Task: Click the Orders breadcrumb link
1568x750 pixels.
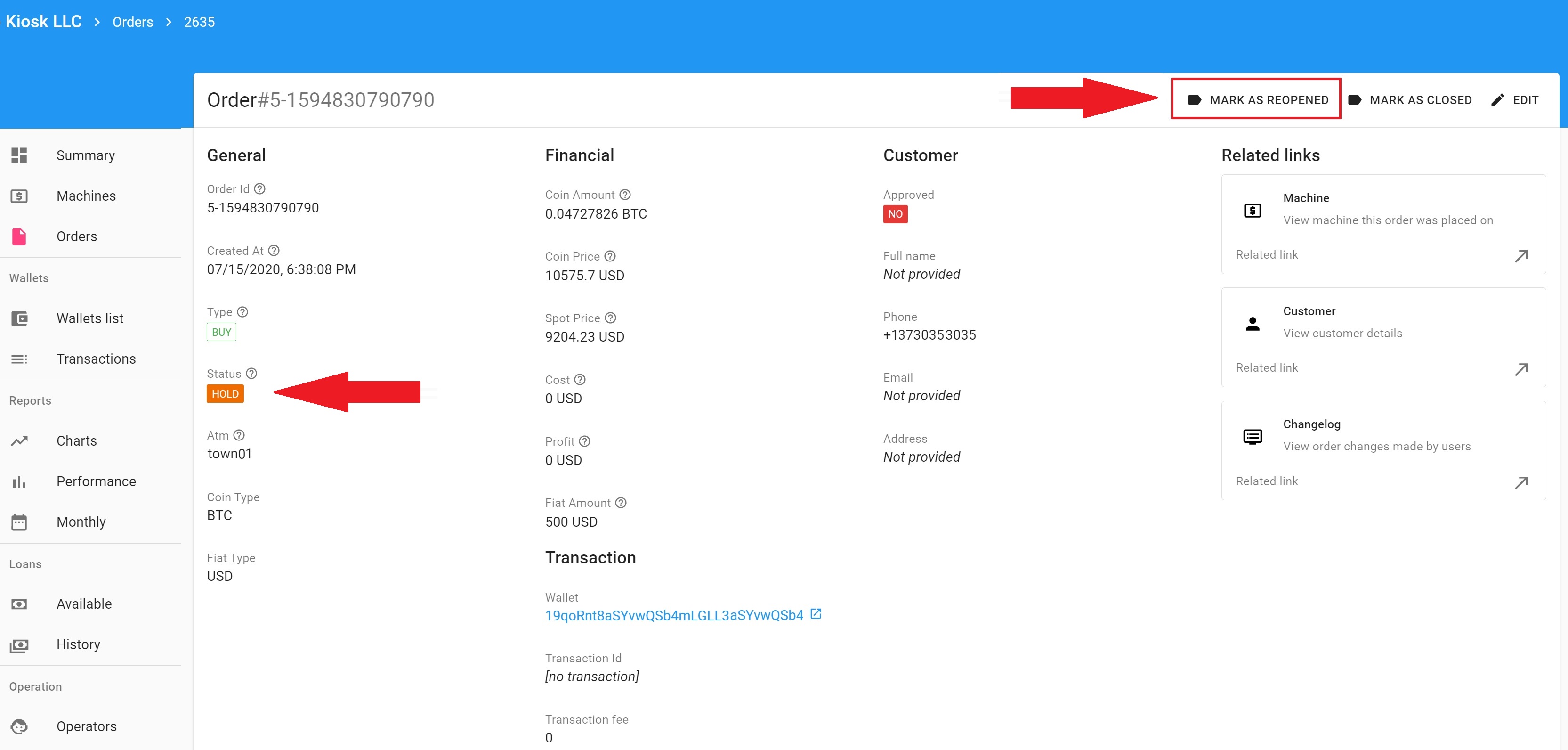Action: click(x=133, y=22)
